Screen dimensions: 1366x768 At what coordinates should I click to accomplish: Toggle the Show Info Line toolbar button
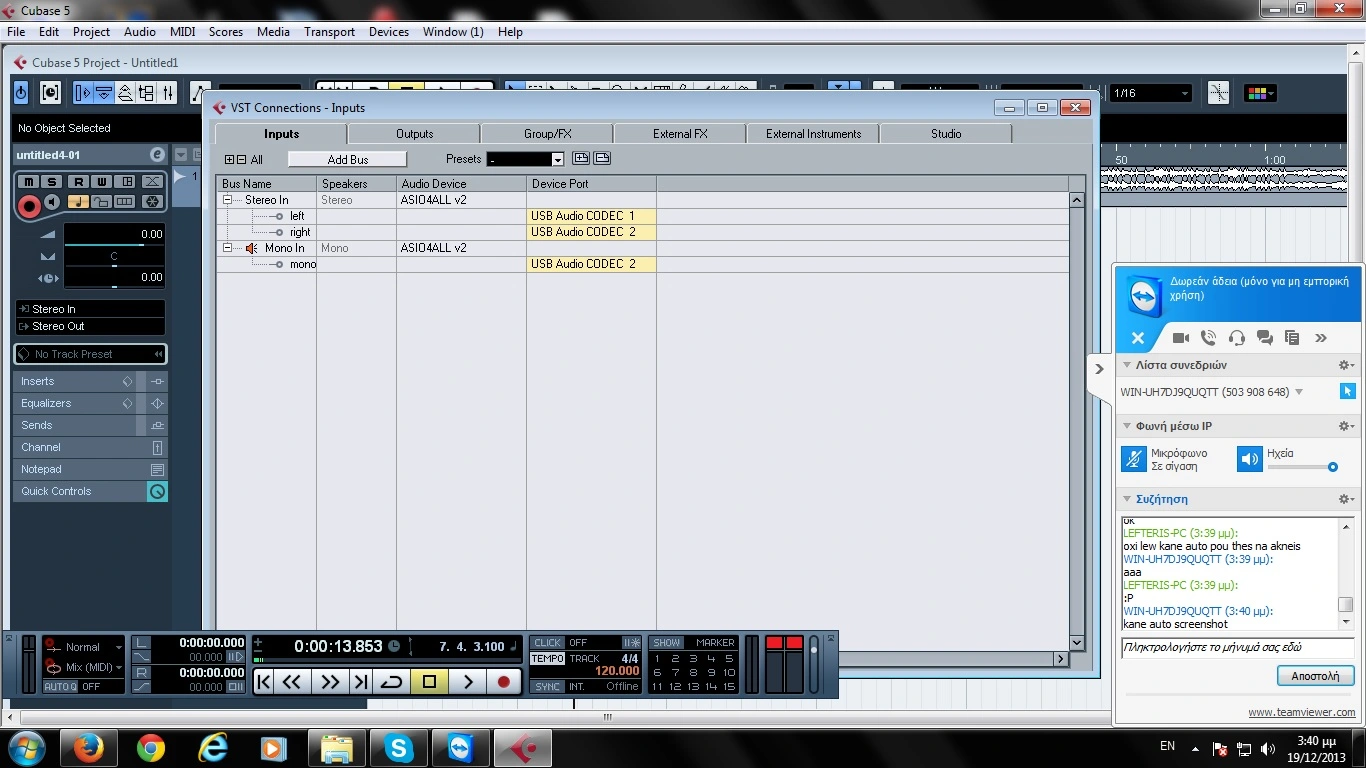click(x=103, y=93)
